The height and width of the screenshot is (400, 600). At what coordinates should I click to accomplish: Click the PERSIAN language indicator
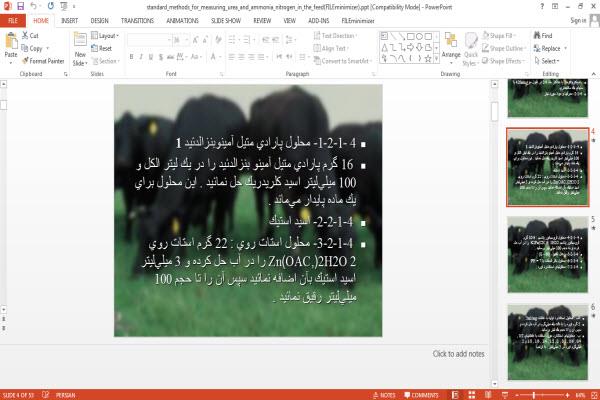(x=65, y=395)
